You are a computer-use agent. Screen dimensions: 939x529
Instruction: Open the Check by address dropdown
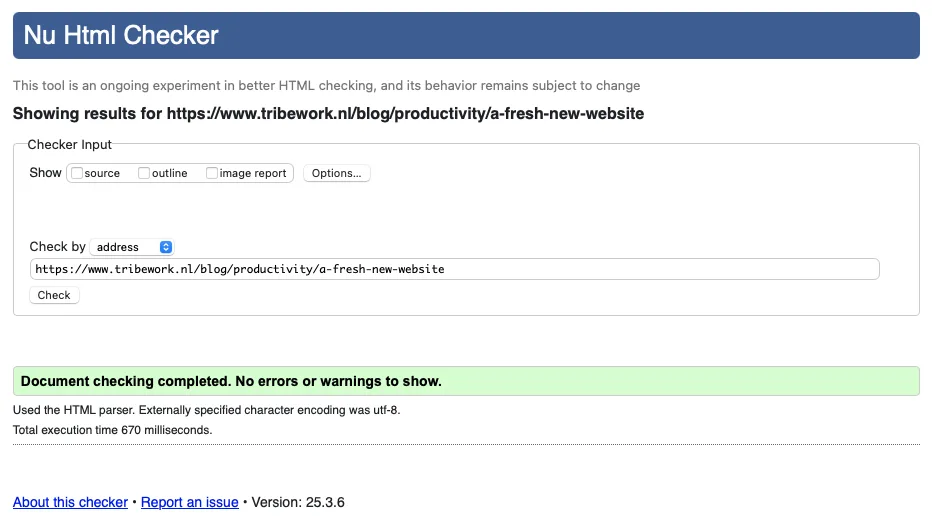click(132, 247)
